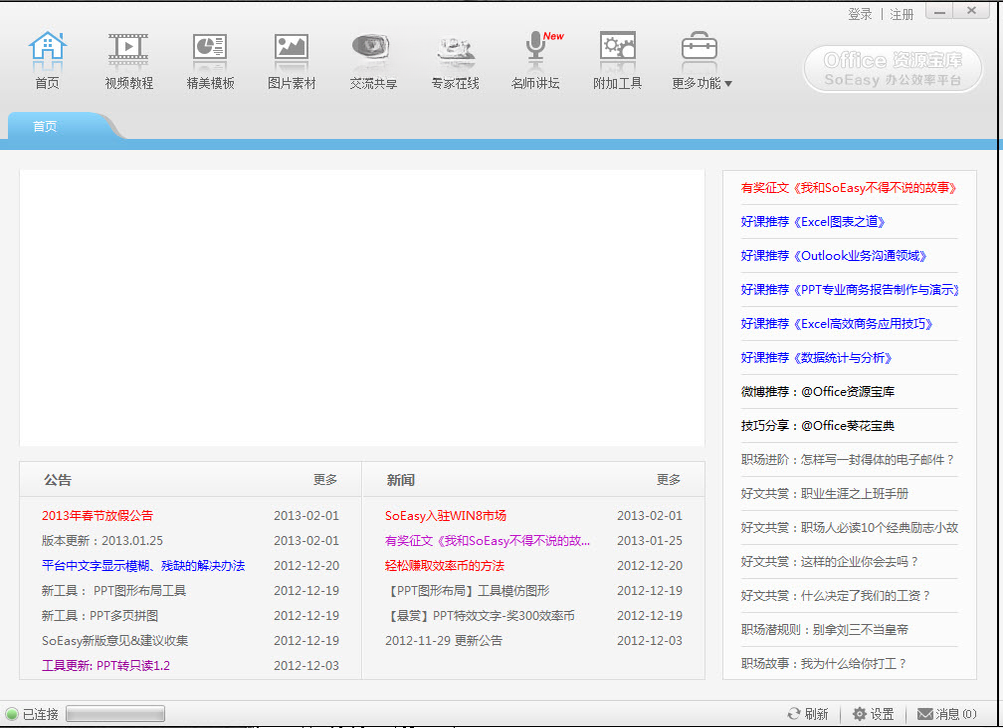Click the Office 资源宝库 logo banner

click(x=892, y=69)
